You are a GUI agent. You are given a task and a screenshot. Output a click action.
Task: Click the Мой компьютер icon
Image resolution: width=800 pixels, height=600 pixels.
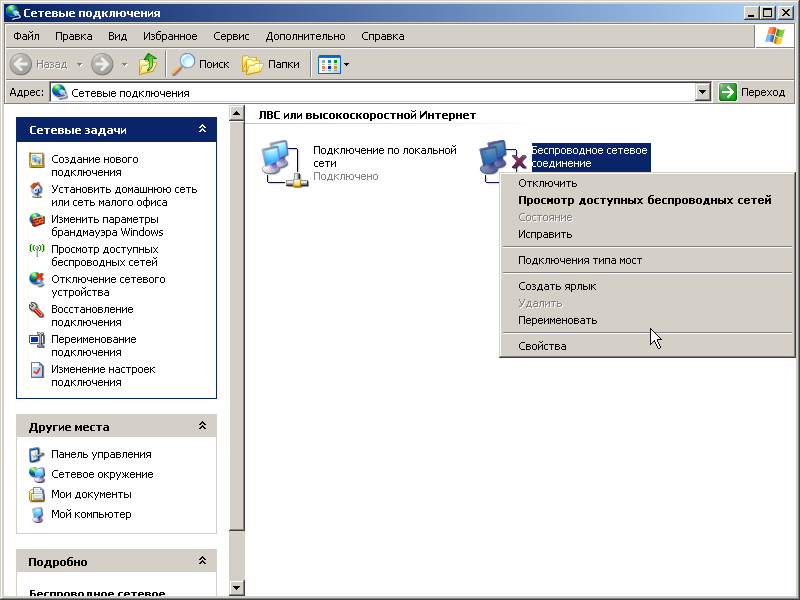[x=36, y=514]
